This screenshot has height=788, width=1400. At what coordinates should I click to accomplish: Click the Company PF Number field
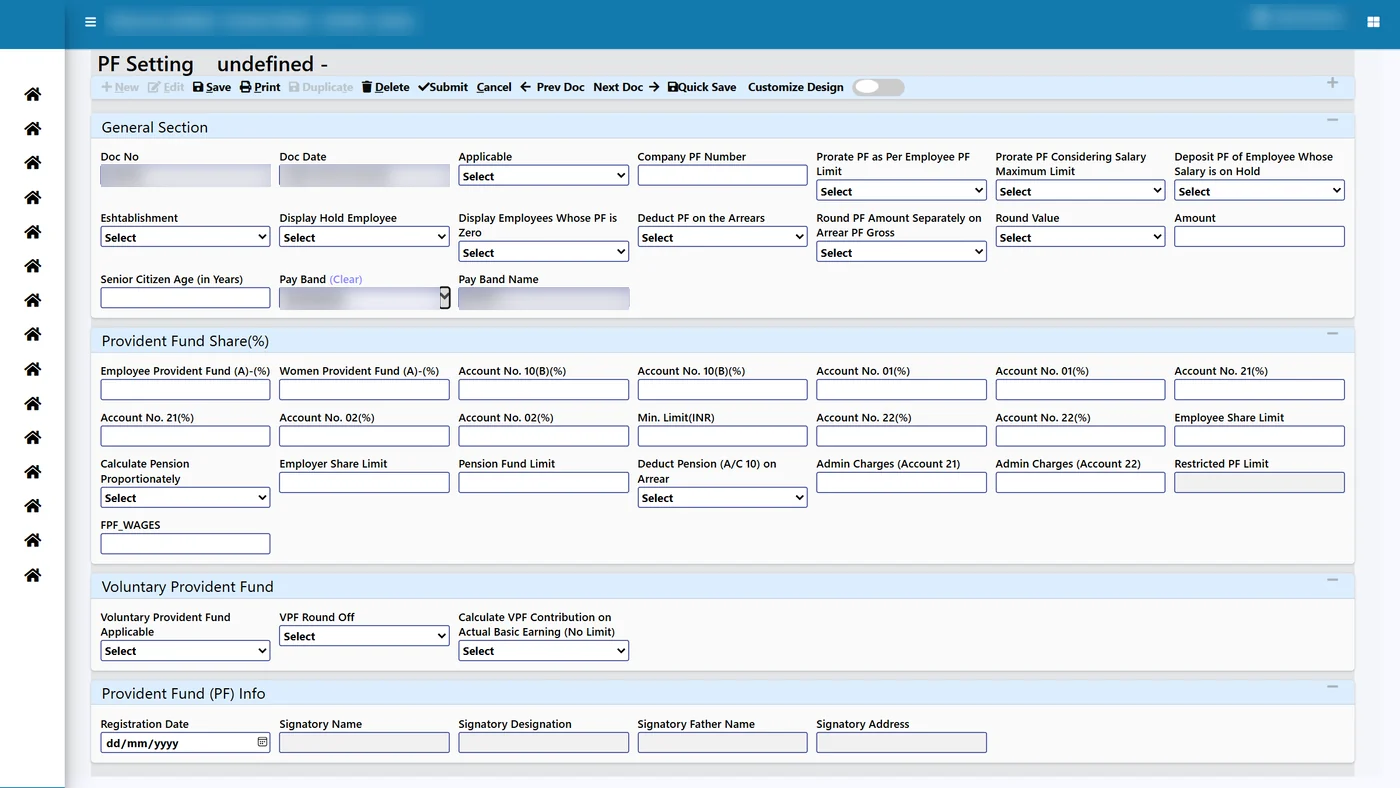pyautogui.click(x=722, y=176)
